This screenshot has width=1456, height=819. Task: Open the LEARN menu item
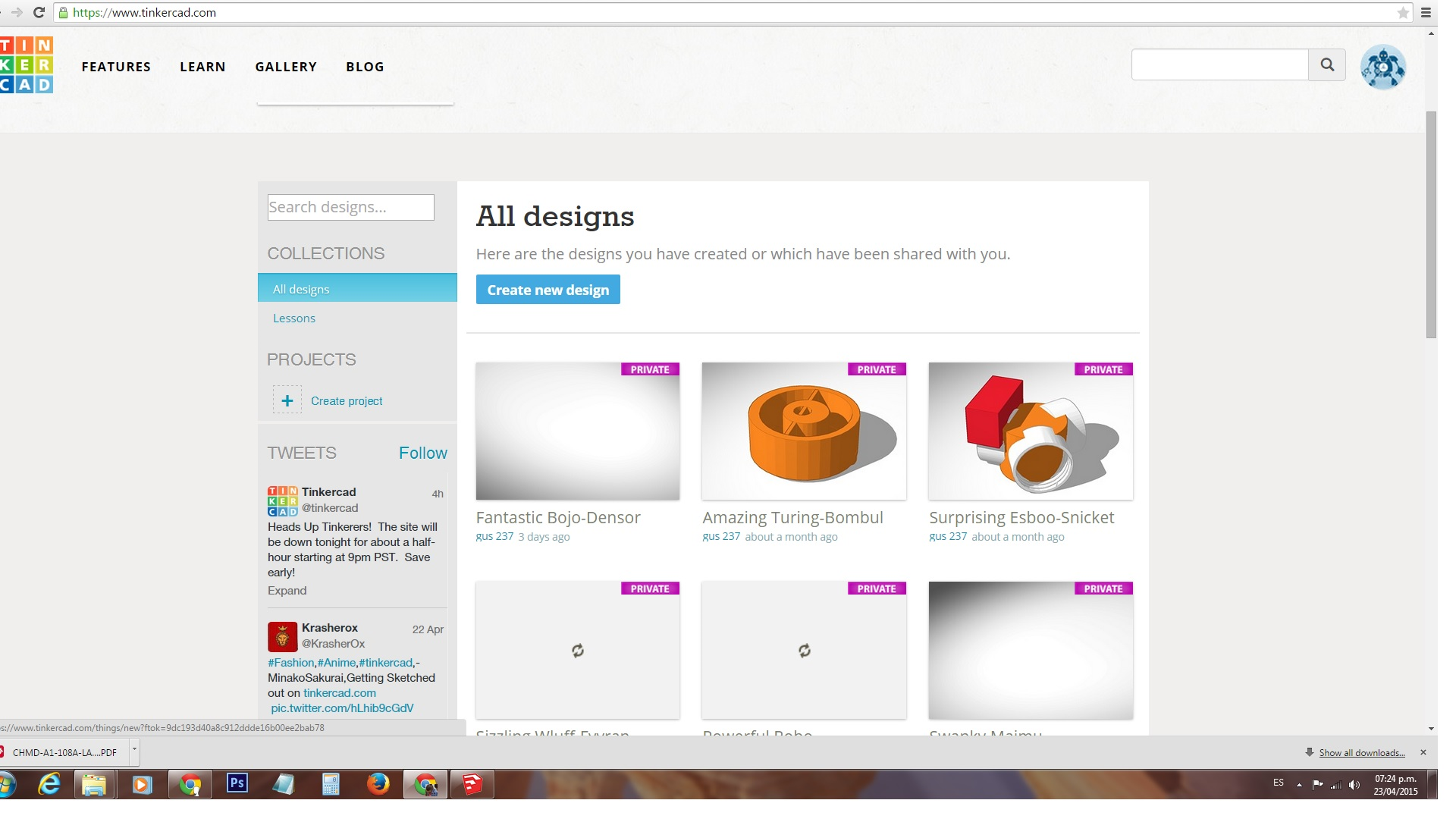pyautogui.click(x=202, y=67)
